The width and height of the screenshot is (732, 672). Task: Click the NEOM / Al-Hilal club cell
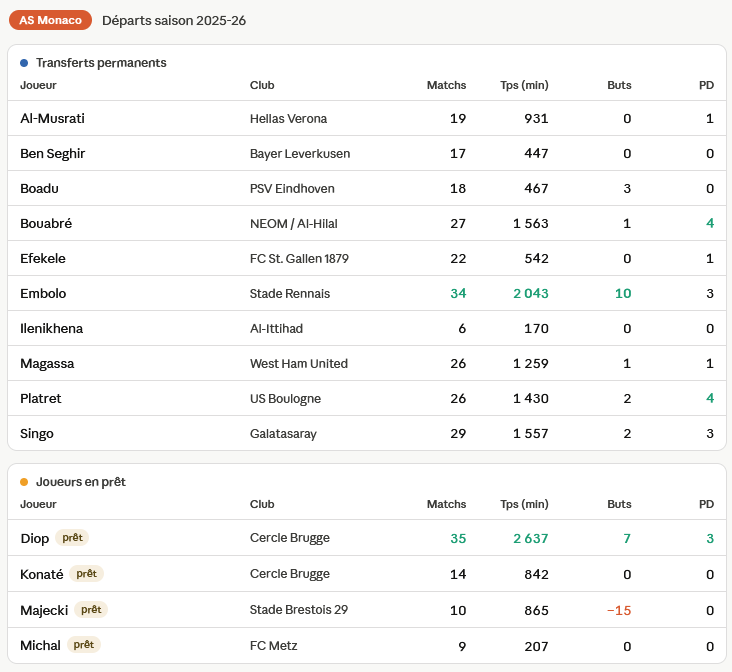(294, 224)
